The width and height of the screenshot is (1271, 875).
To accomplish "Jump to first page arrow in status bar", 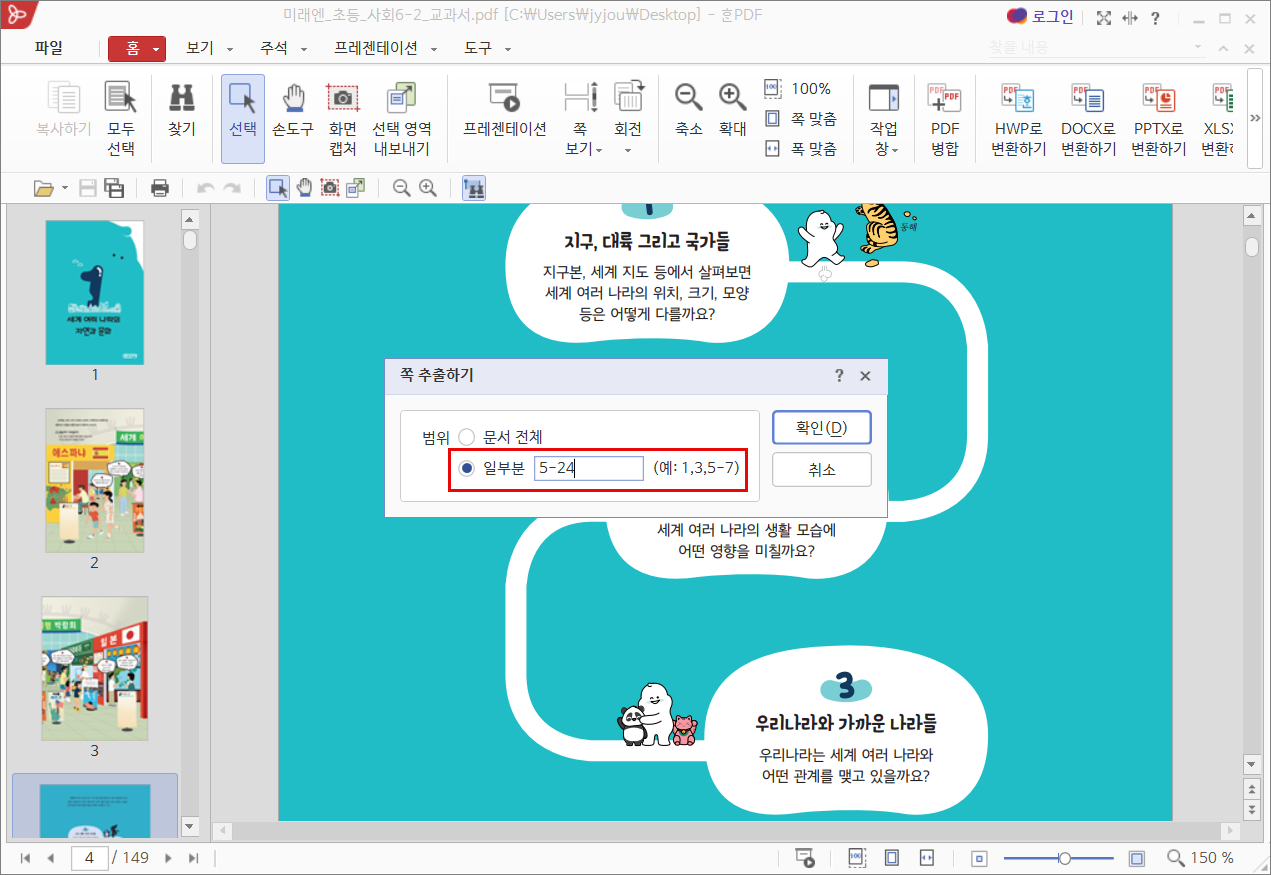I will click(25, 858).
